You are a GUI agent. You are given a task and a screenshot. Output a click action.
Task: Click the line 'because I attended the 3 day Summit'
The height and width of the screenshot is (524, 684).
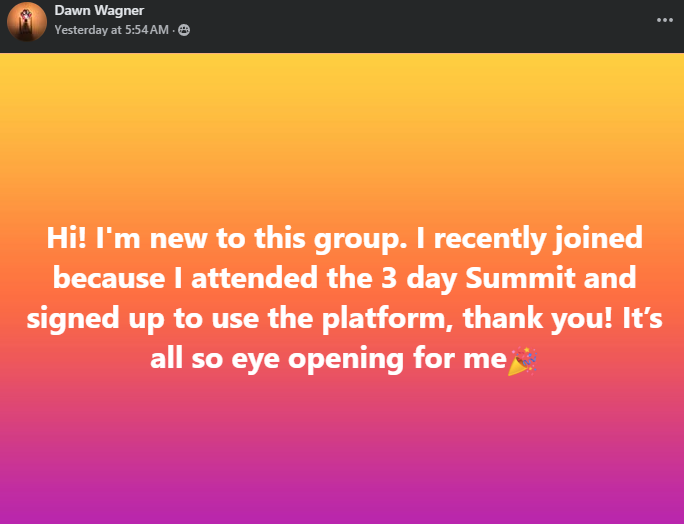pos(342,280)
